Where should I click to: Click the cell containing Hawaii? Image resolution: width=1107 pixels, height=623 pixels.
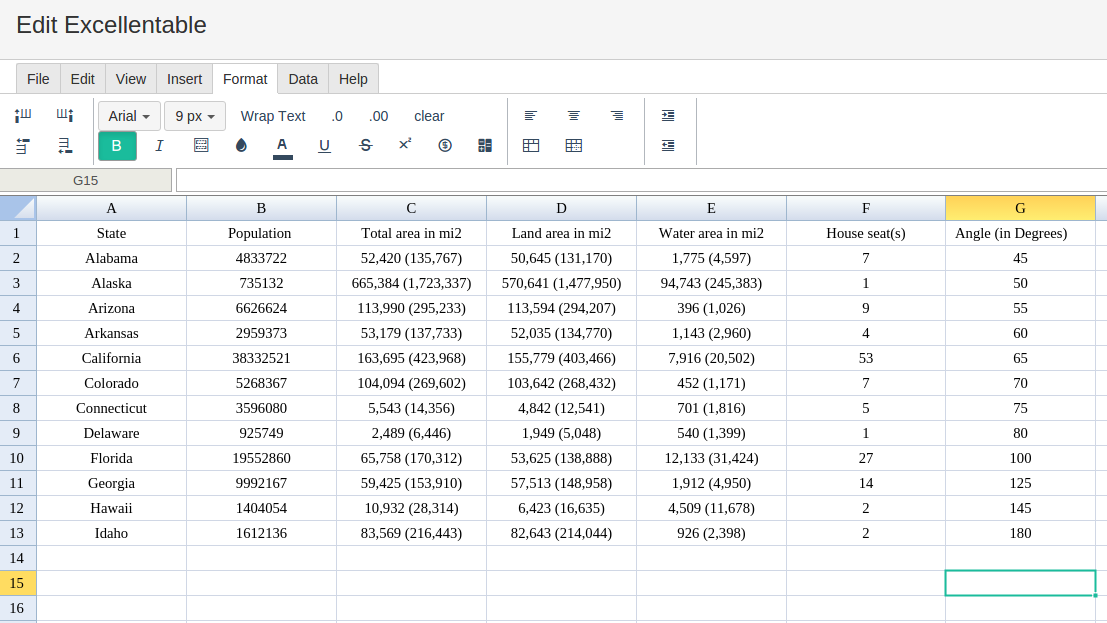coord(112,508)
